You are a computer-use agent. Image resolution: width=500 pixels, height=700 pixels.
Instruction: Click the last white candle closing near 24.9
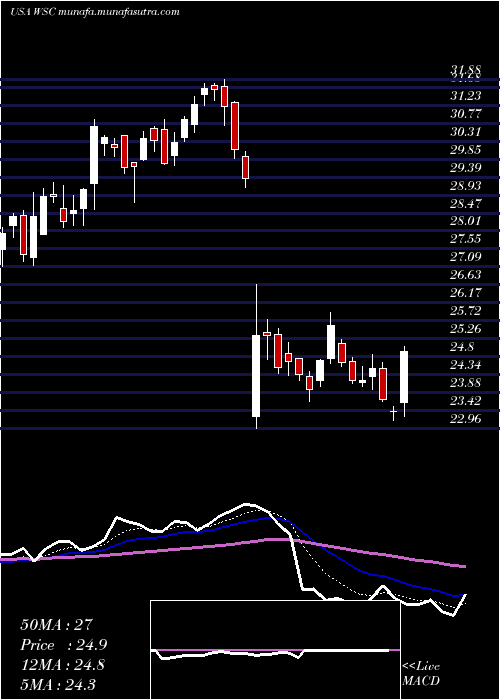404,377
